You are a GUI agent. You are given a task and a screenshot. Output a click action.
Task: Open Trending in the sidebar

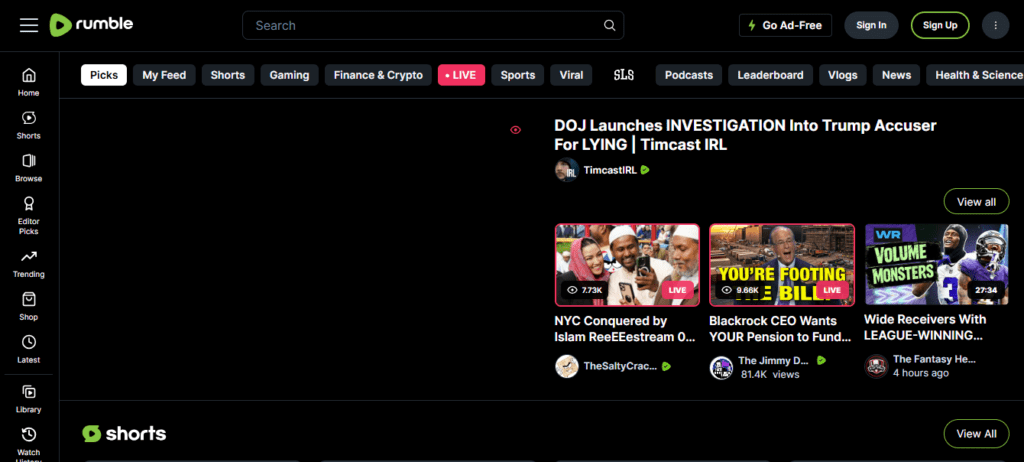click(x=29, y=263)
